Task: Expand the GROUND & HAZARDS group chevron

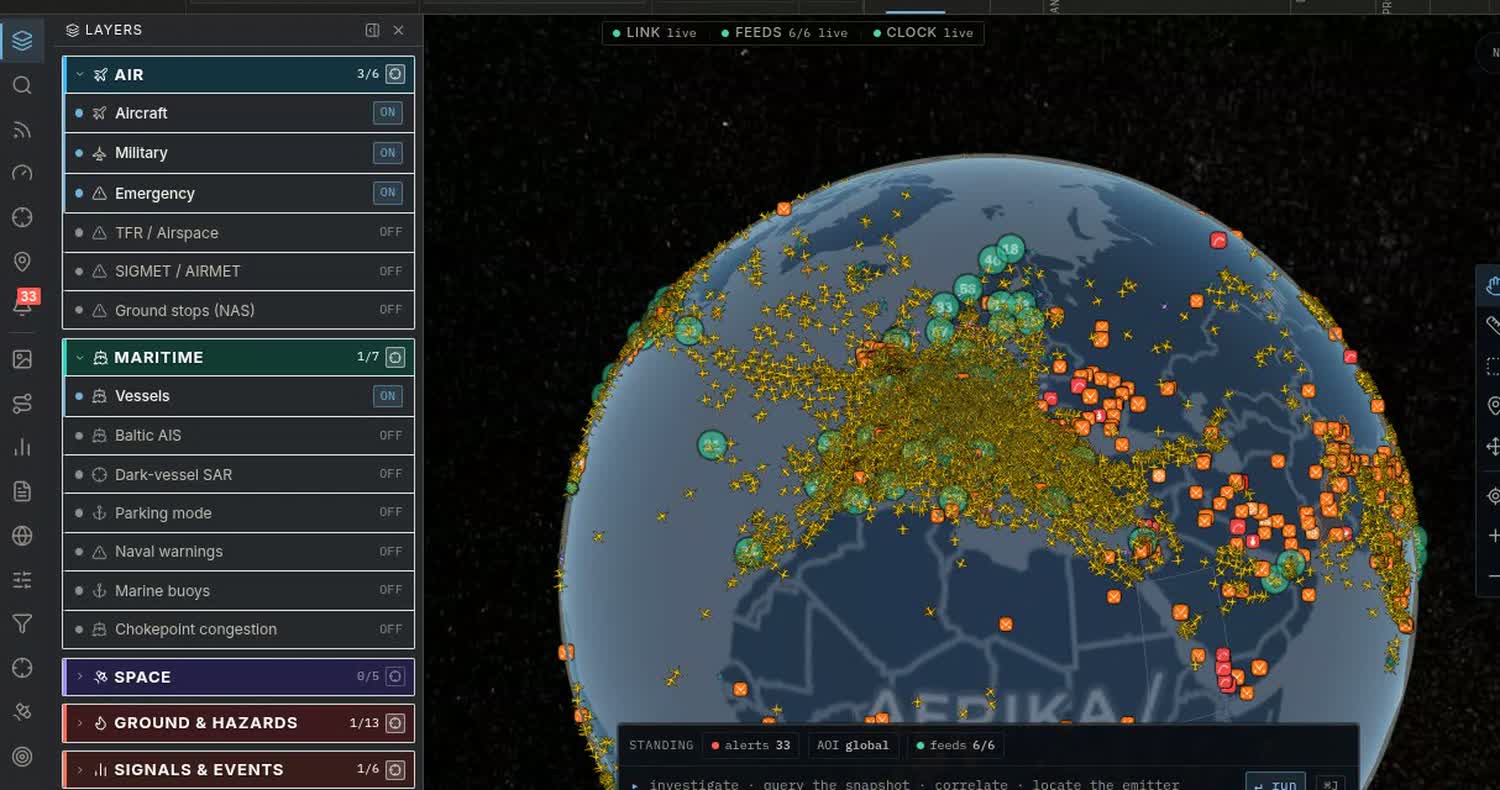Action: [80, 723]
